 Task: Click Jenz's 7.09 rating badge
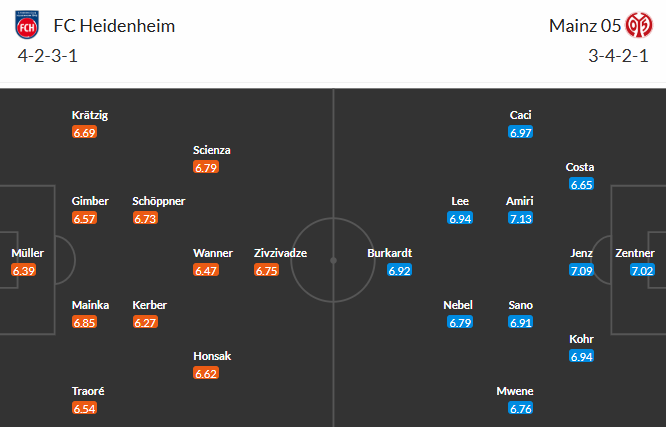click(x=582, y=271)
